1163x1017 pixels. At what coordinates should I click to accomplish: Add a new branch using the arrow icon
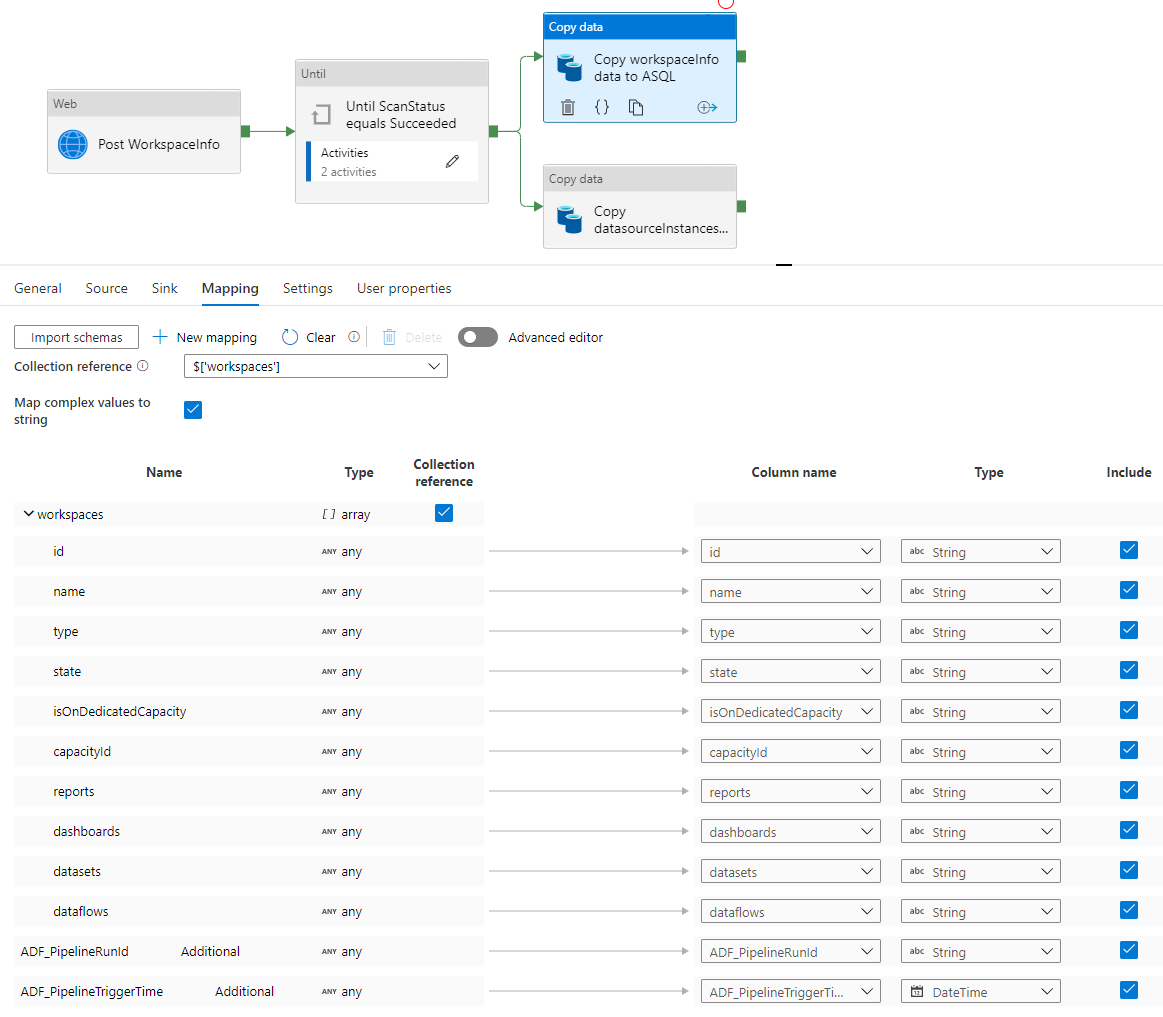707,107
